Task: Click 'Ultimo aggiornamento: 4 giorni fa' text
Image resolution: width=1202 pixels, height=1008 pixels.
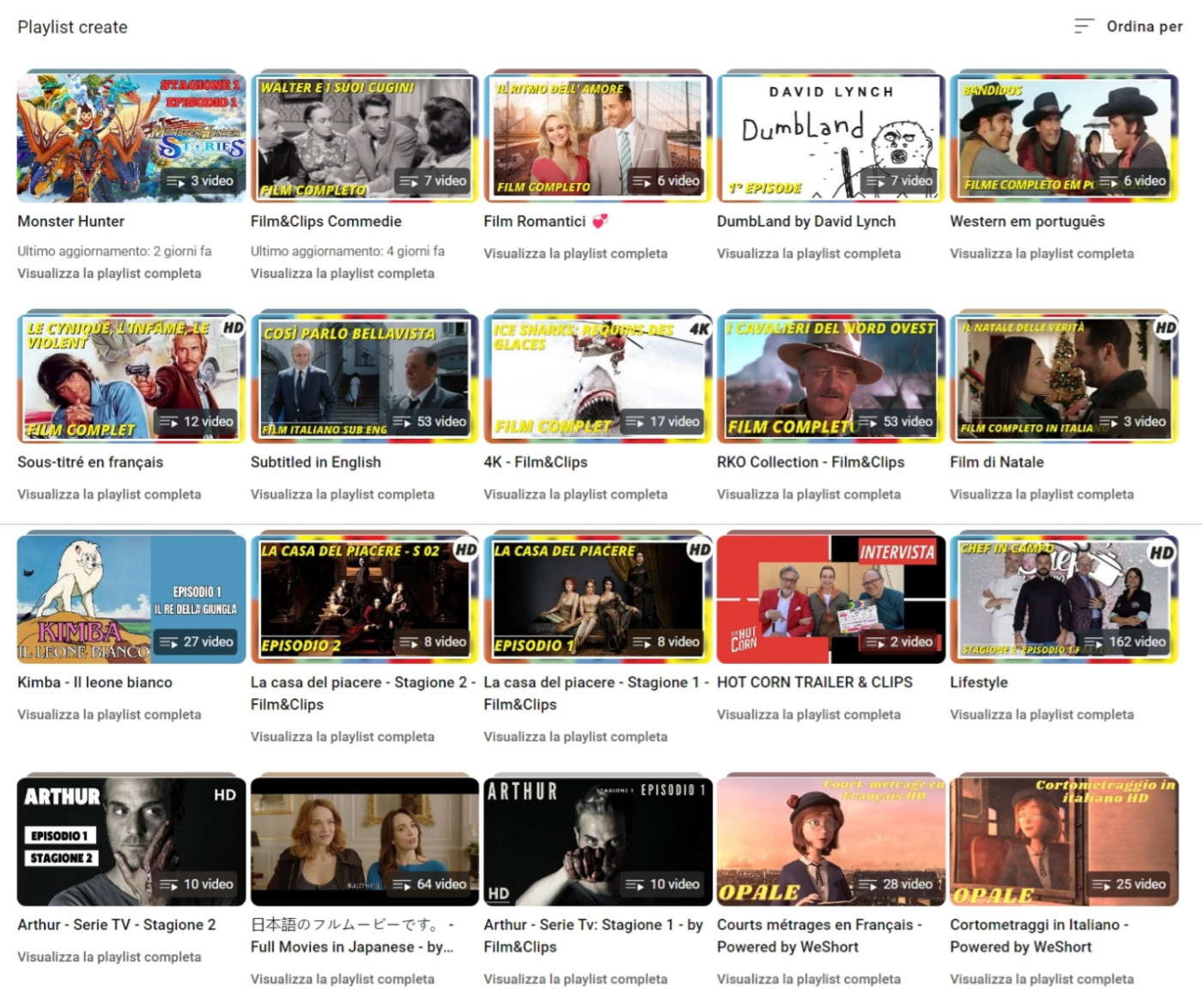Action: (348, 251)
